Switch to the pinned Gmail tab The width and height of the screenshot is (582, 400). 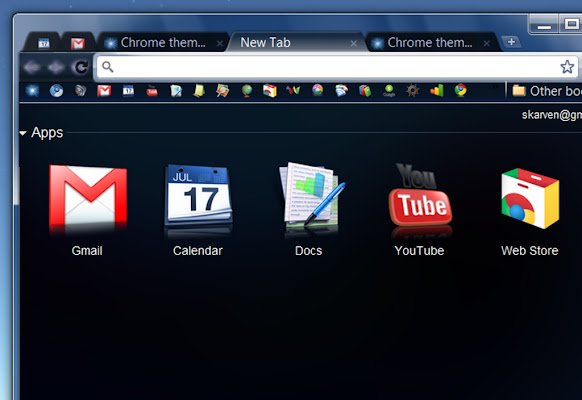(x=78, y=43)
